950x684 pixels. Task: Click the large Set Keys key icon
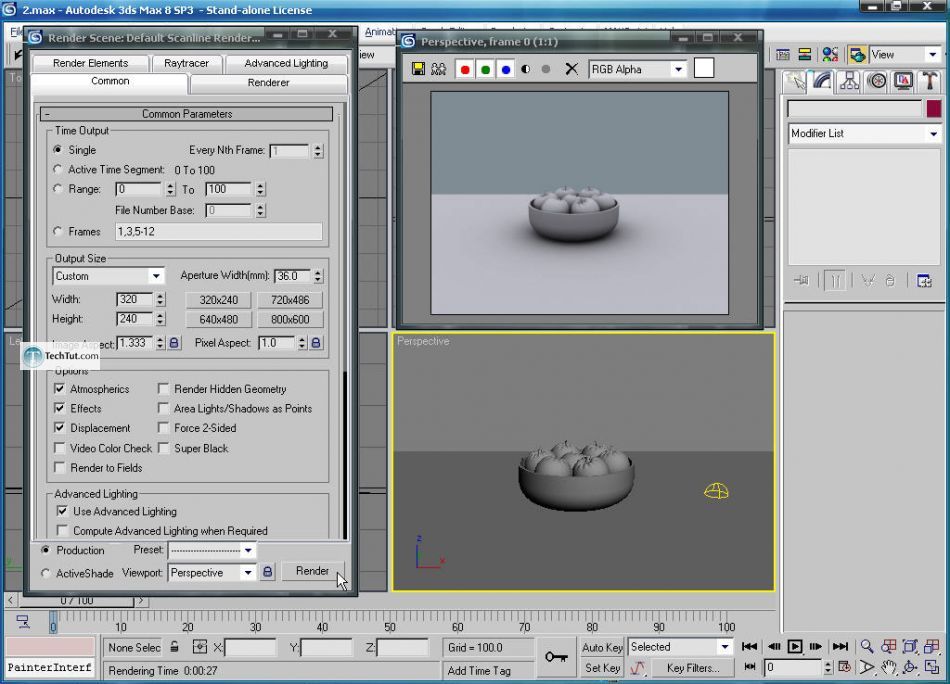click(x=556, y=657)
